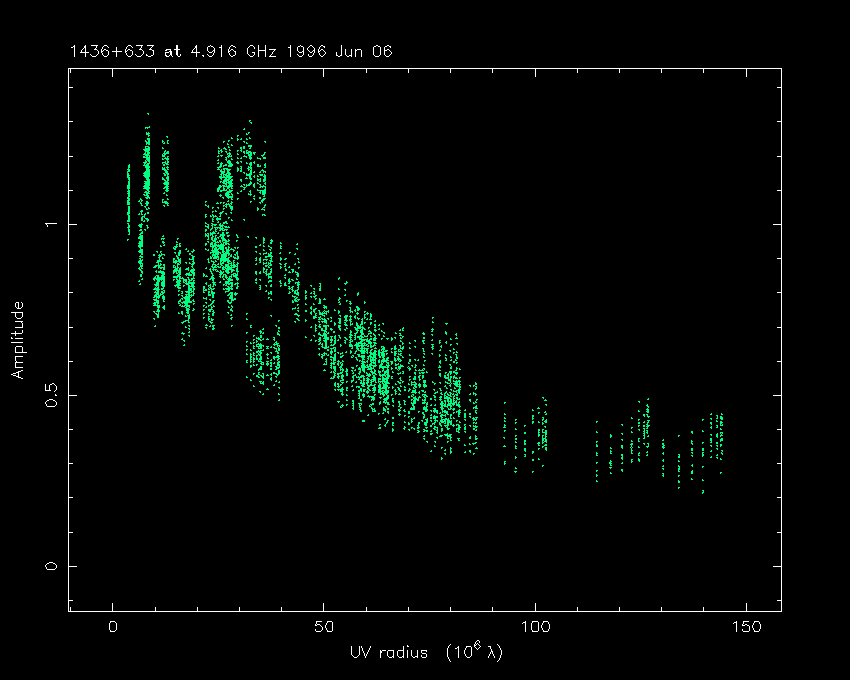Screen dimensions: 850x680
Task: Click the y-axis tick label "0"
Action: [51, 566]
